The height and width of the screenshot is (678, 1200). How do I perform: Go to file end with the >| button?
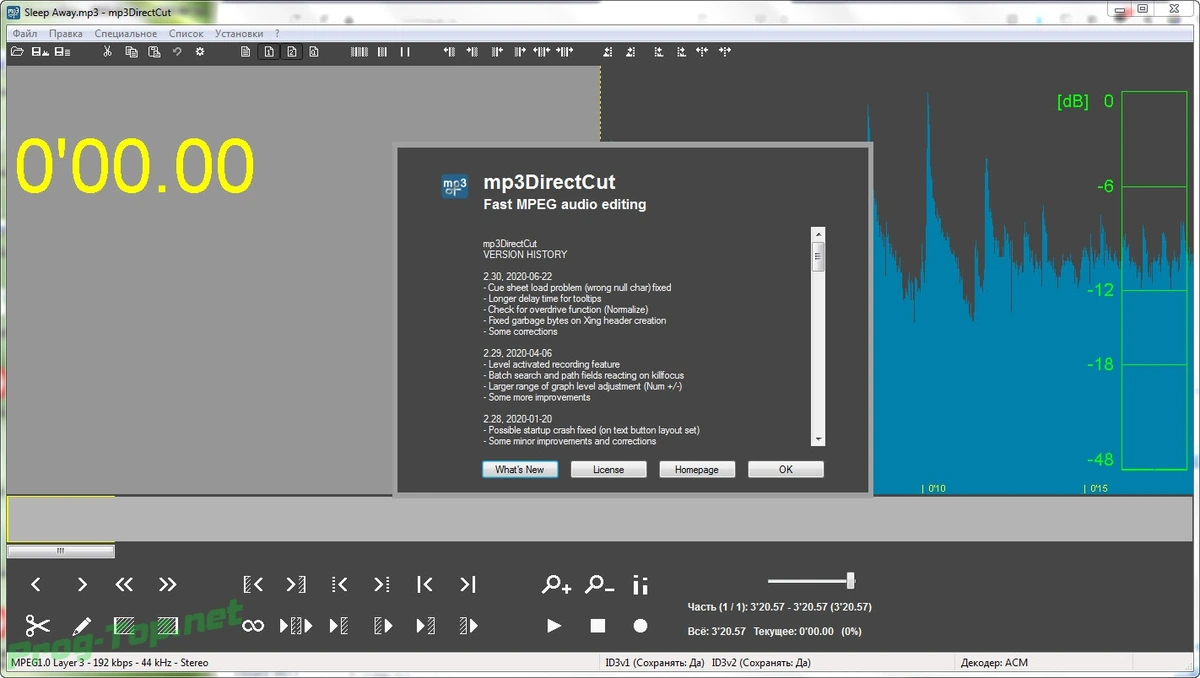(x=468, y=584)
